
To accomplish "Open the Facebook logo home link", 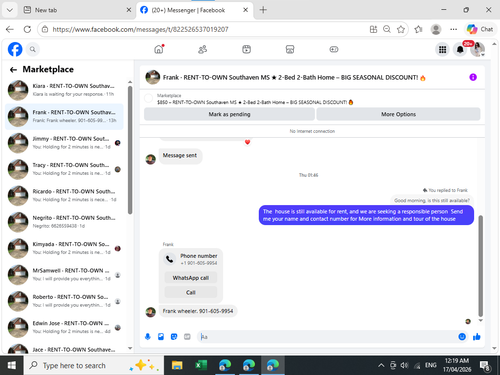I will 15,49.
